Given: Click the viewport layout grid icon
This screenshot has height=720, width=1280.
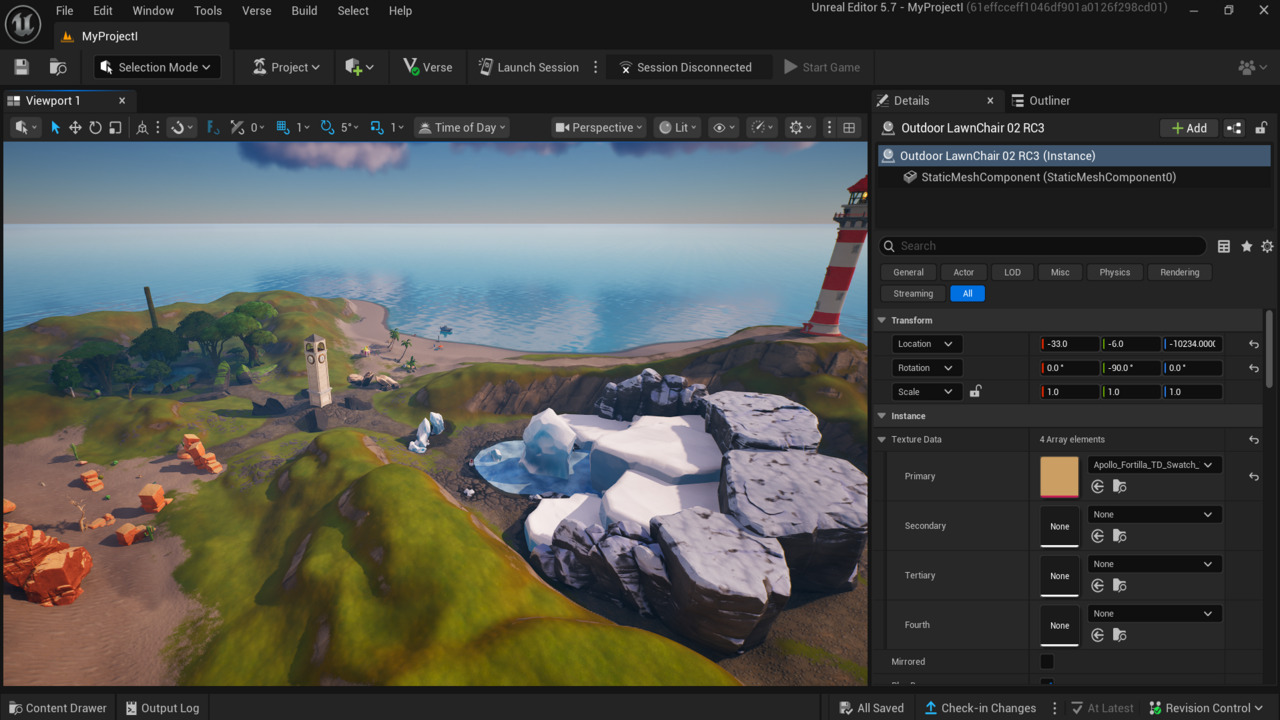Looking at the screenshot, I should click(x=849, y=127).
